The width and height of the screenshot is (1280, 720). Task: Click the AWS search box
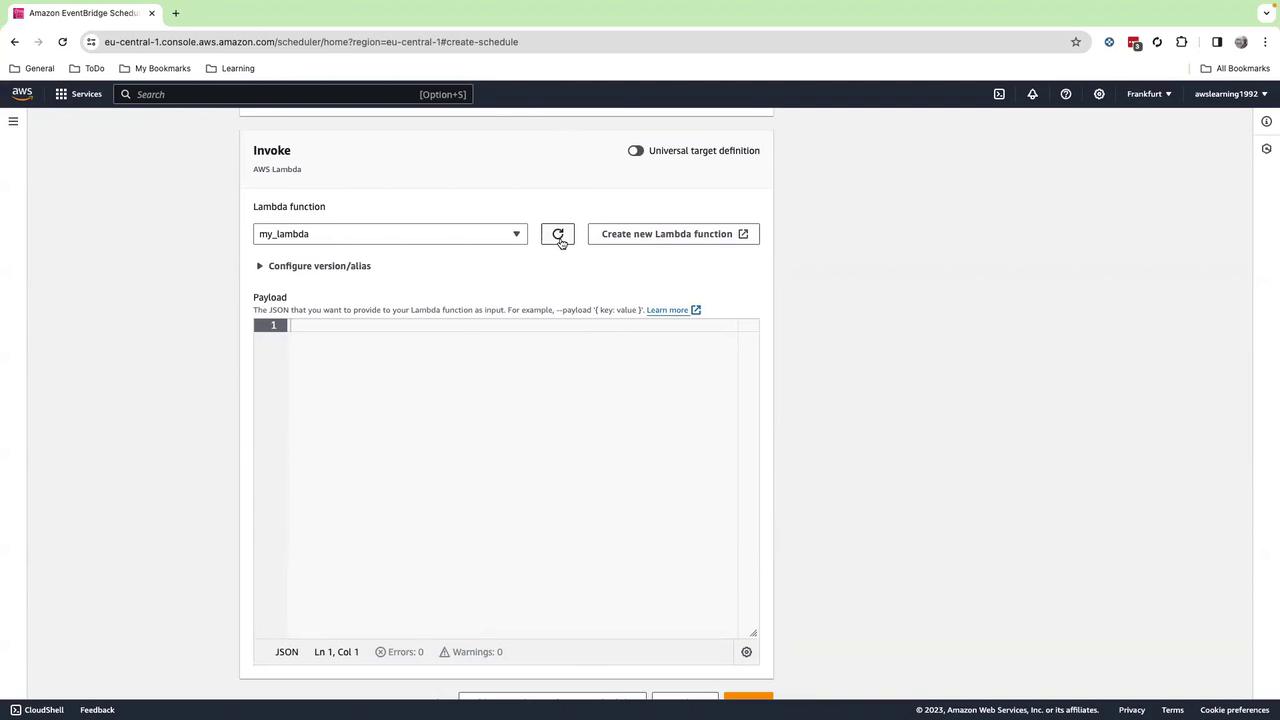click(293, 94)
